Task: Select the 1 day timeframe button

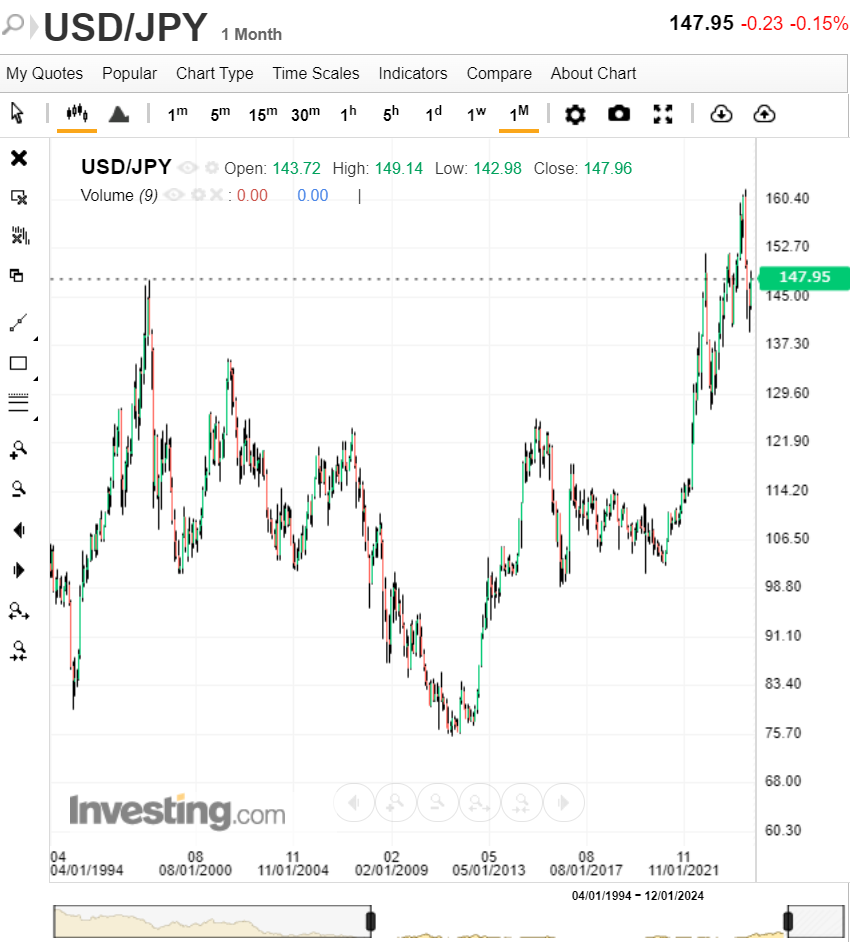Action: coord(434,113)
